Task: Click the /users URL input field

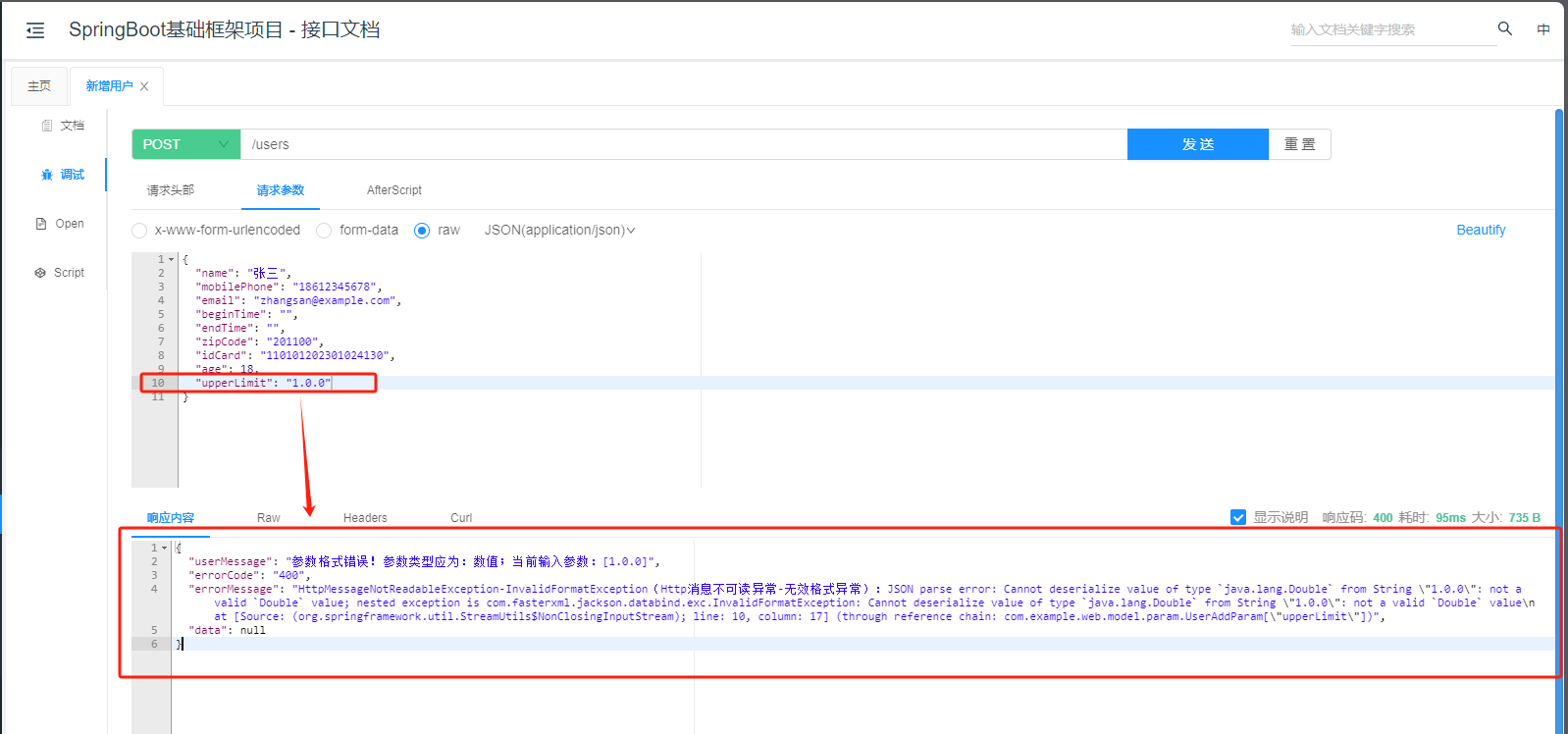Action: (684, 144)
